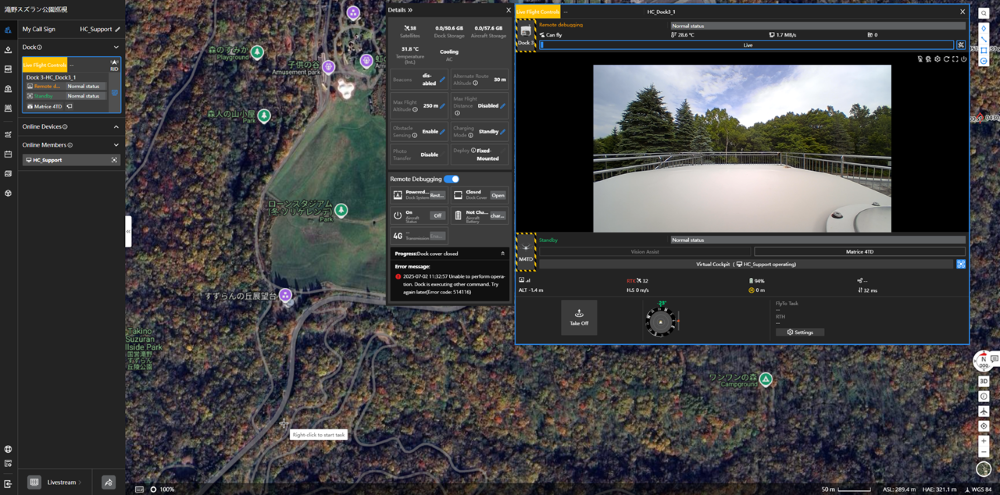The image size is (1000, 495).
Task: Collapse the Dock section chevron
Action: [116, 47]
